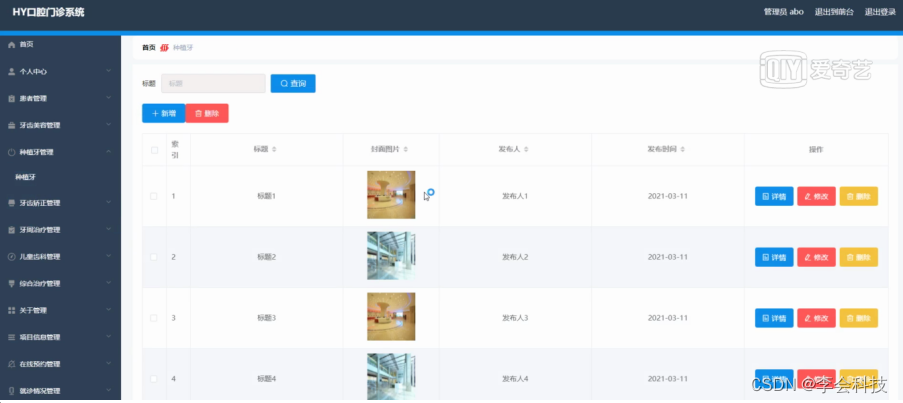Viewport: 903px width, 403px height.
Task: Click yellow 删除 for row 标题2
Action: coord(859,257)
